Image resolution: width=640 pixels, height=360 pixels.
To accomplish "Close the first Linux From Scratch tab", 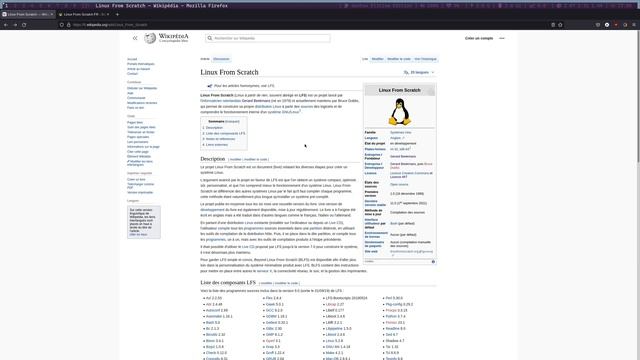I will 52,14.
